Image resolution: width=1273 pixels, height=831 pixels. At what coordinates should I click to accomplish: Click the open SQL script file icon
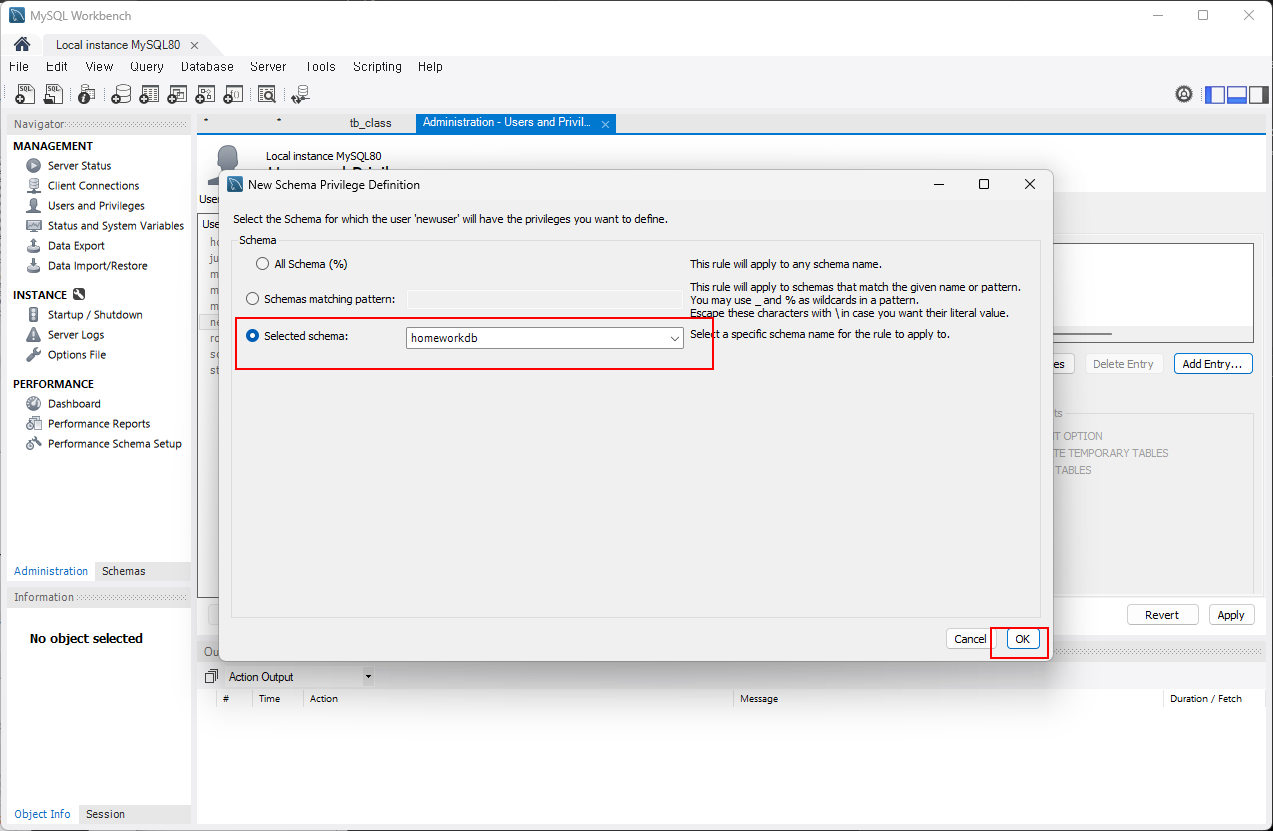tap(54, 94)
